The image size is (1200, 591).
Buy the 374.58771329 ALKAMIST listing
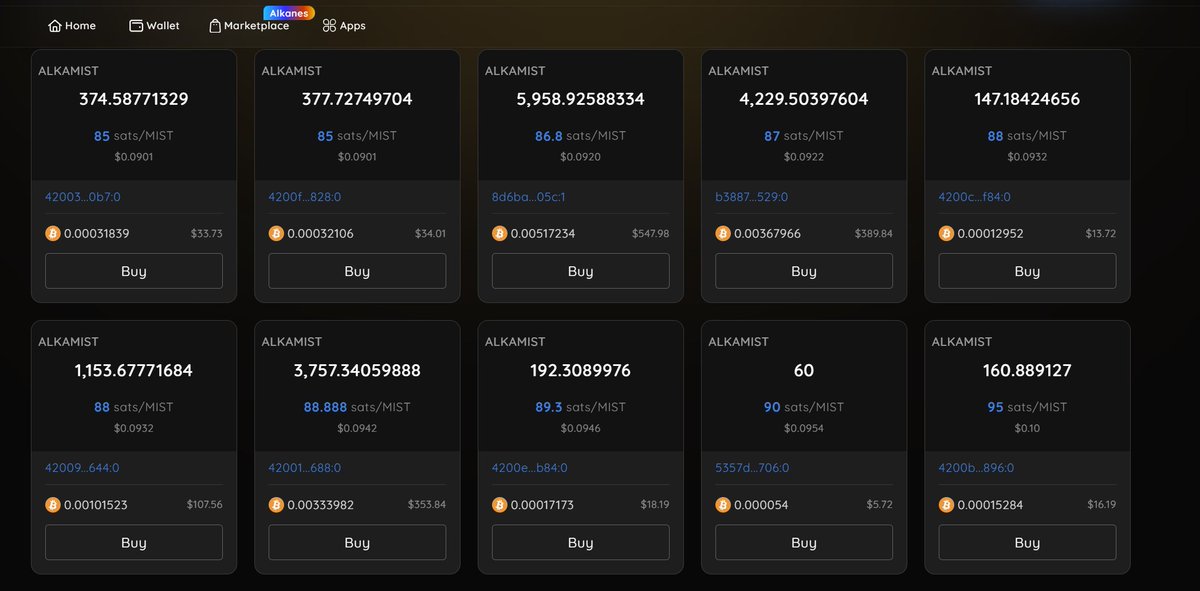pyautogui.click(x=134, y=271)
